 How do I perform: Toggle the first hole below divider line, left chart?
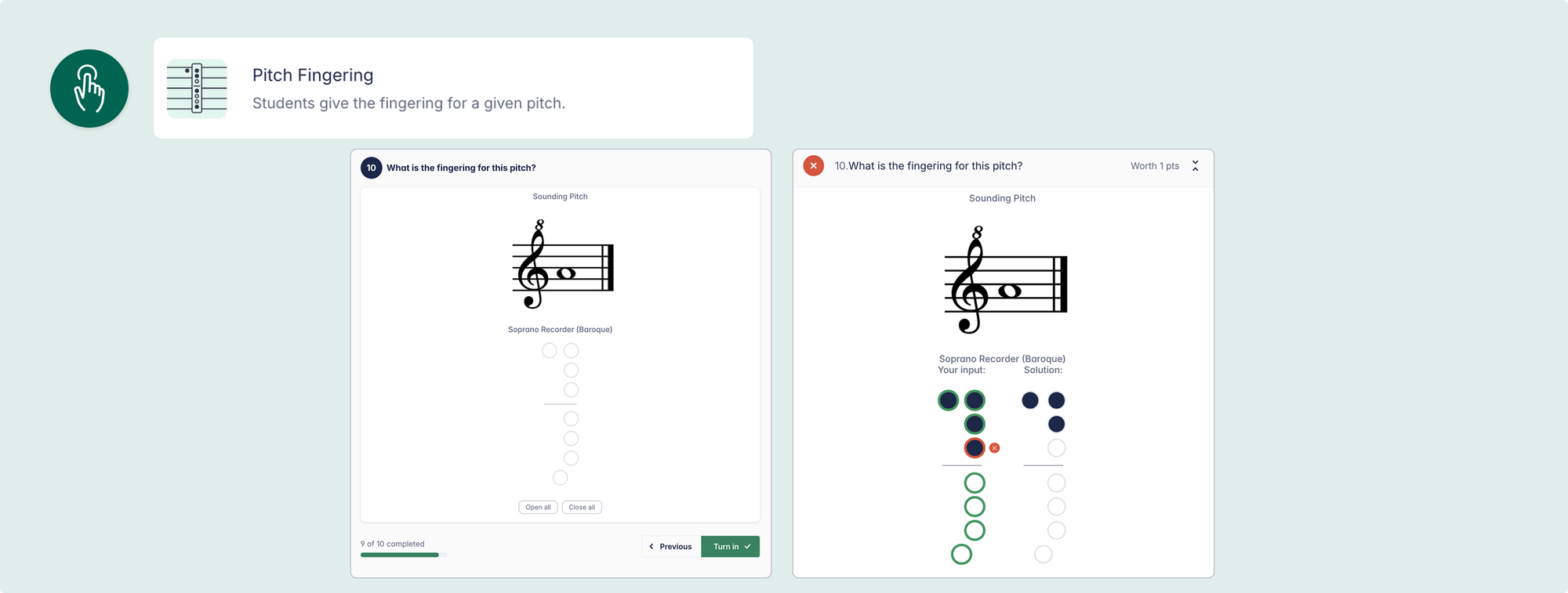pyautogui.click(x=572, y=419)
